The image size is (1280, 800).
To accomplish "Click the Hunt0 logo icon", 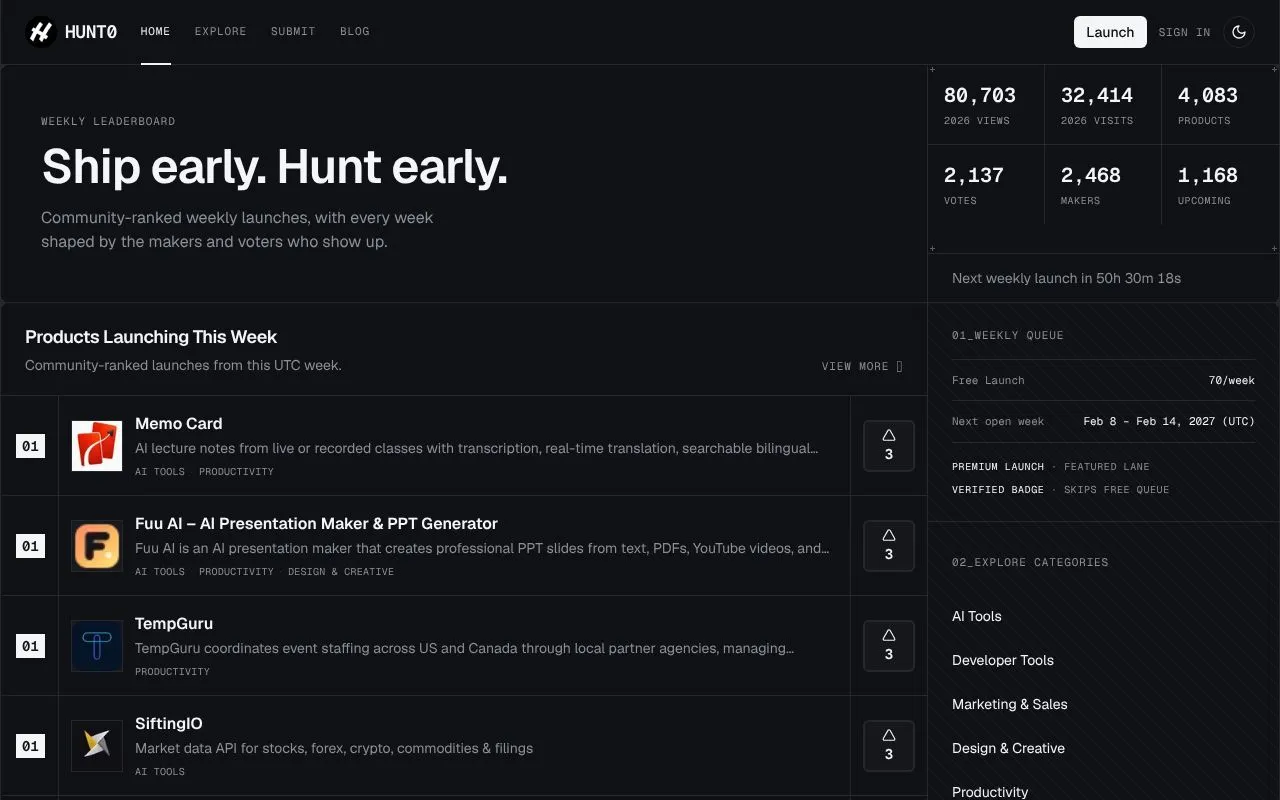I will (41, 32).
